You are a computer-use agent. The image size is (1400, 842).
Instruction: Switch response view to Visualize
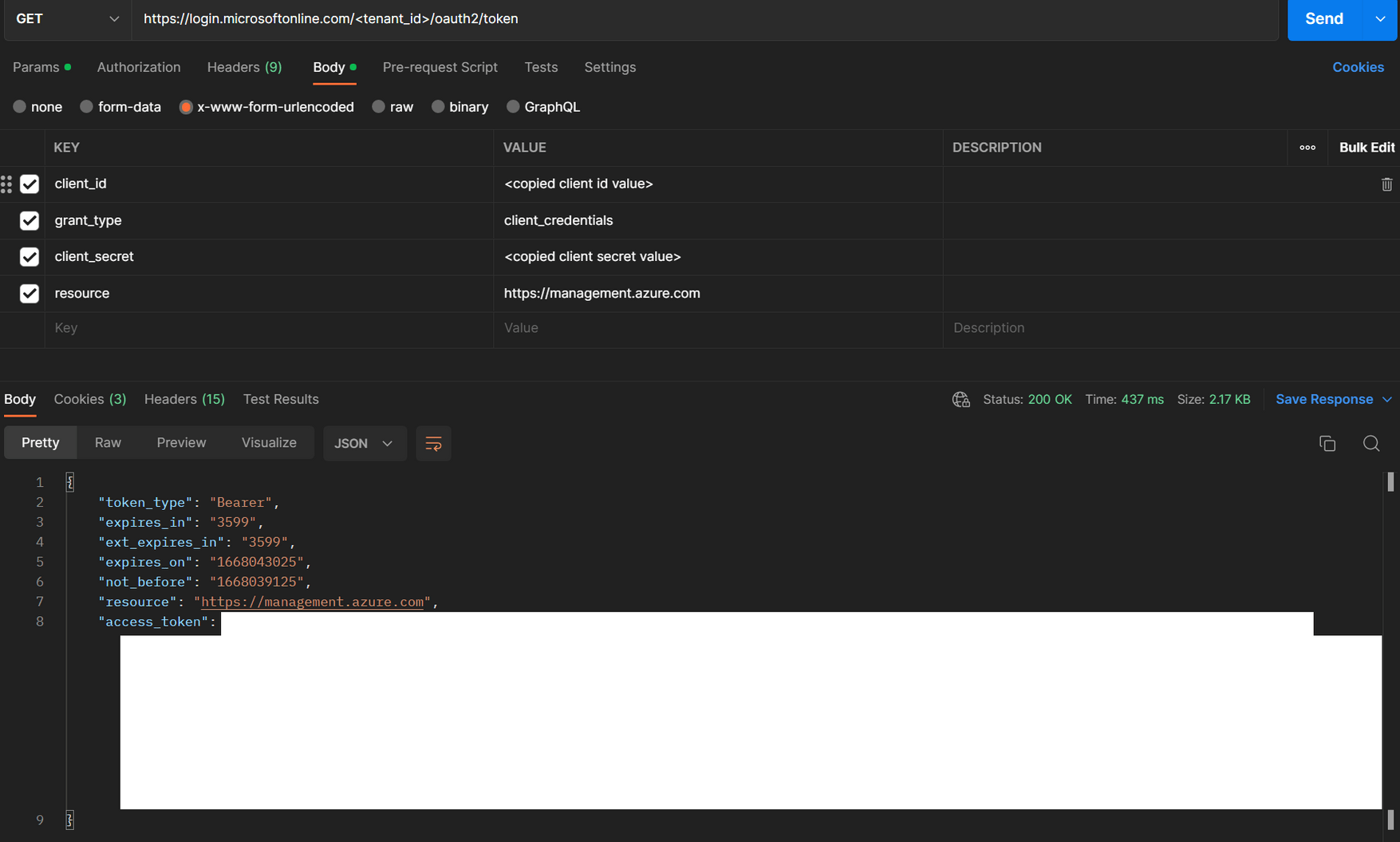coord(269,443)
